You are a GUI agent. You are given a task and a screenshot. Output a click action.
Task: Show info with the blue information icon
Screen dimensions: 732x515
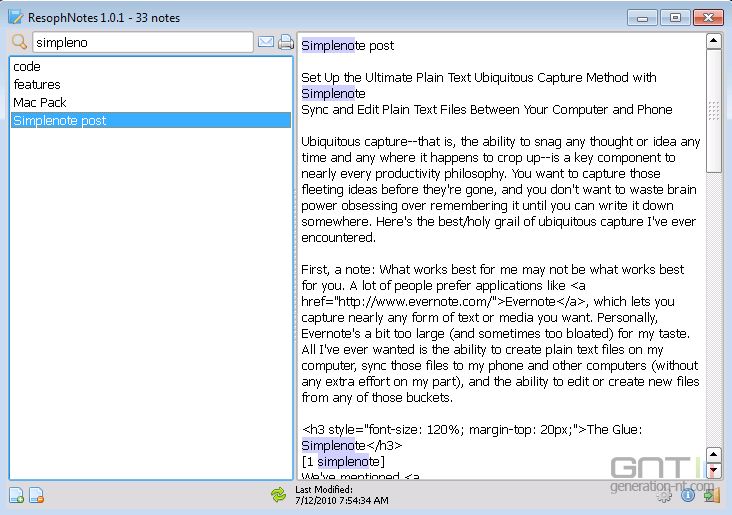688,495
